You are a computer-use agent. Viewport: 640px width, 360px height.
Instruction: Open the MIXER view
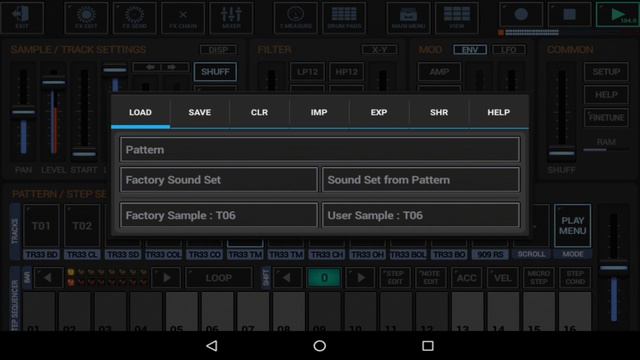(x=231, y=17)
